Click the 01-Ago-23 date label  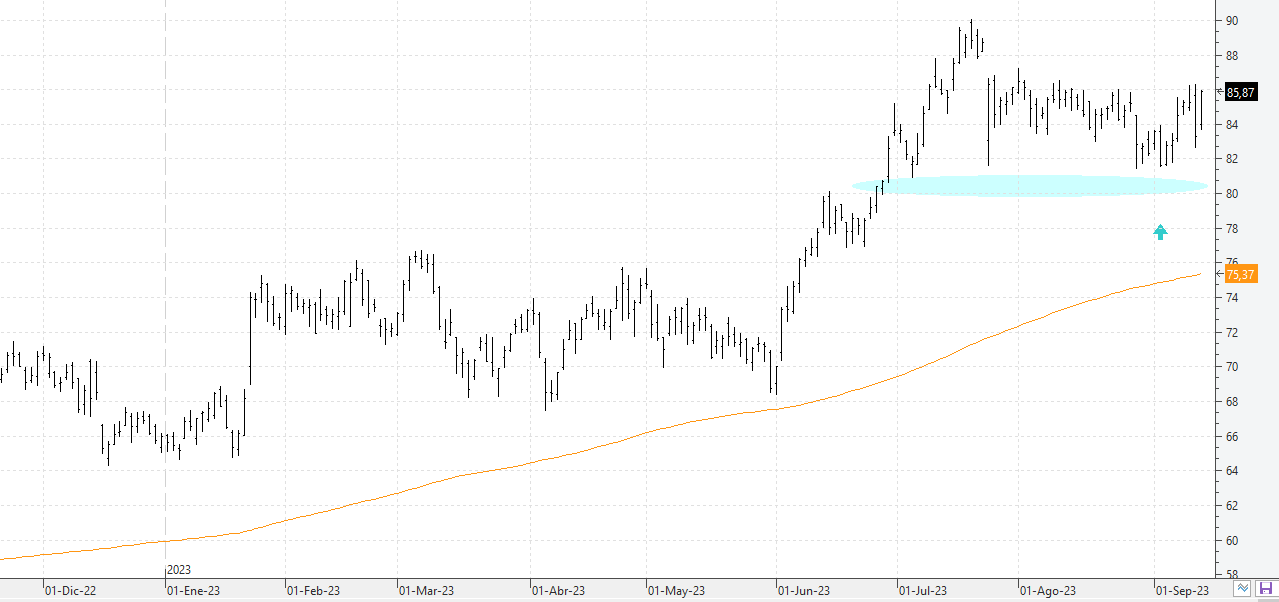[1047, 591]
